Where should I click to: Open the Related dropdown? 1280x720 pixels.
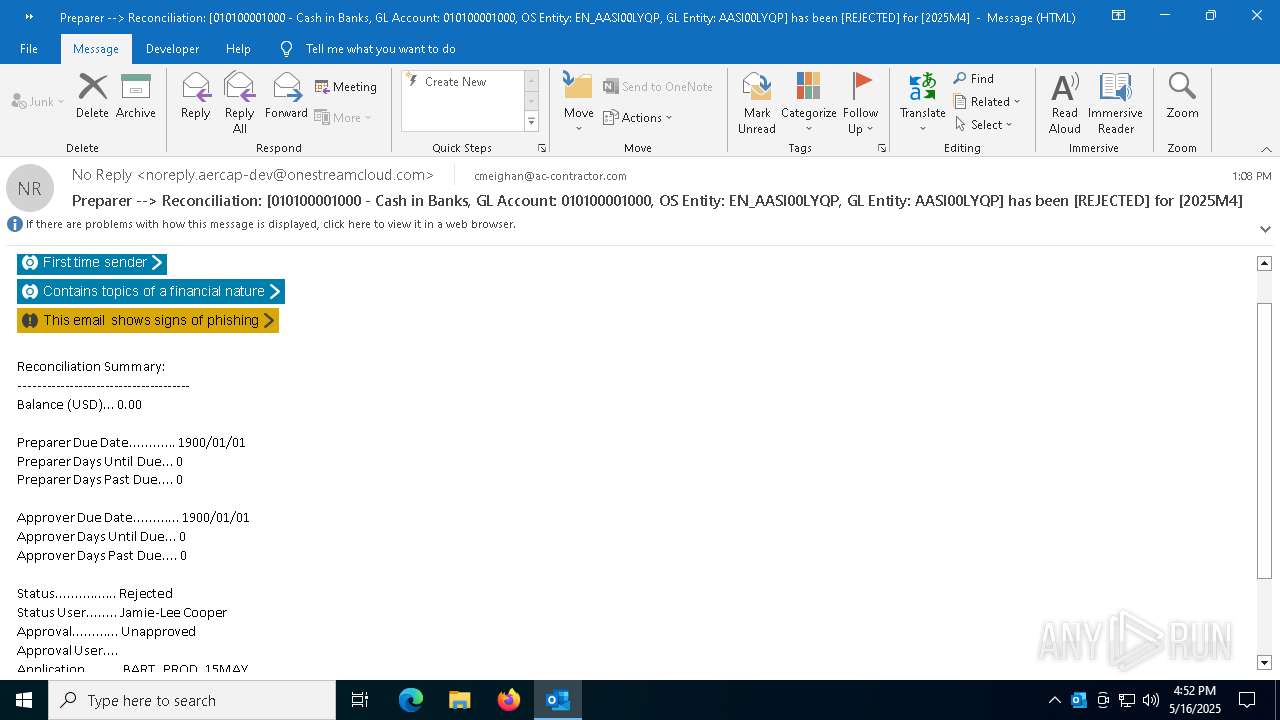[987, 102]
